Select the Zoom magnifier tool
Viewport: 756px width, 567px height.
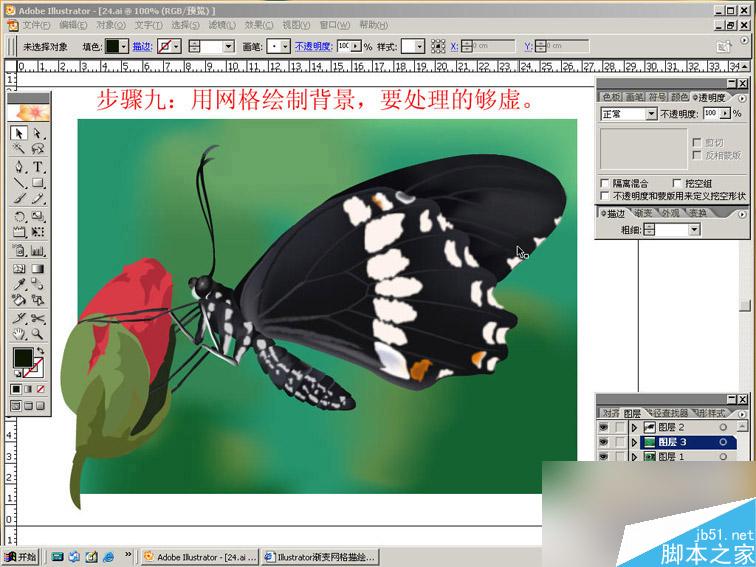[38, 334]
